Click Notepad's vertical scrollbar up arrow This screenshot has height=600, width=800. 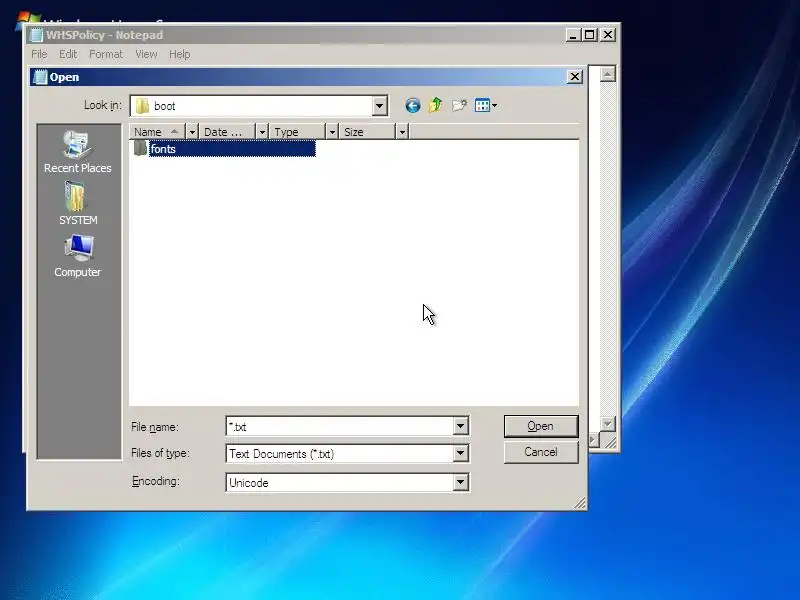[x=607, y=74]
